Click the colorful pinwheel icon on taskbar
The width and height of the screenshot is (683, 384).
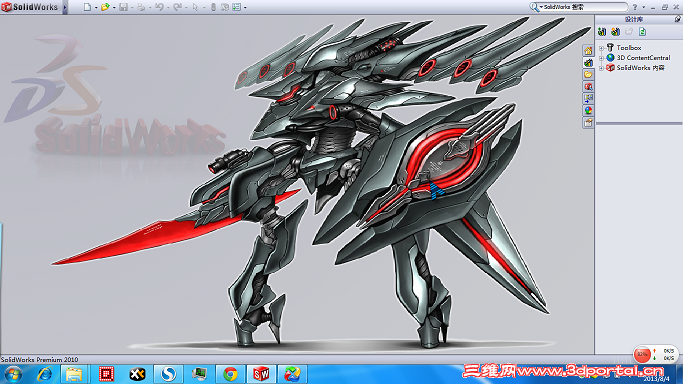pos(292,374)
